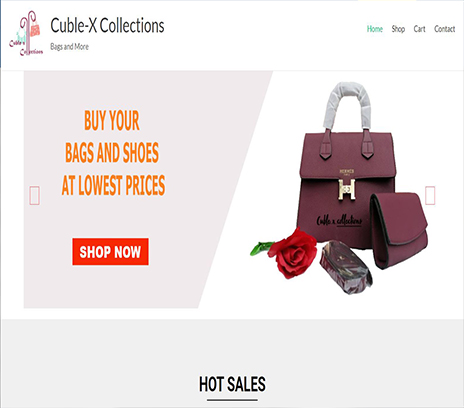Click the Cuble-X Collections logo image

coord(26,33)
